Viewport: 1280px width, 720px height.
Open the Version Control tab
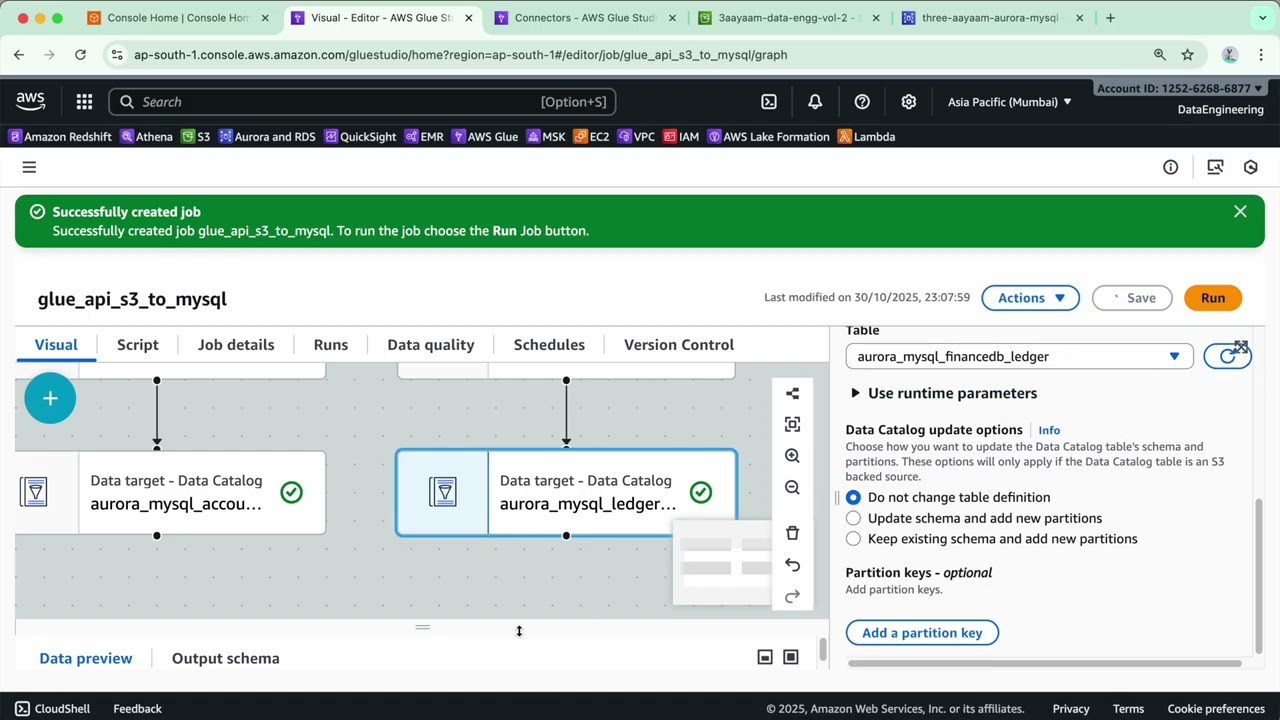click(x=679, y=344)
